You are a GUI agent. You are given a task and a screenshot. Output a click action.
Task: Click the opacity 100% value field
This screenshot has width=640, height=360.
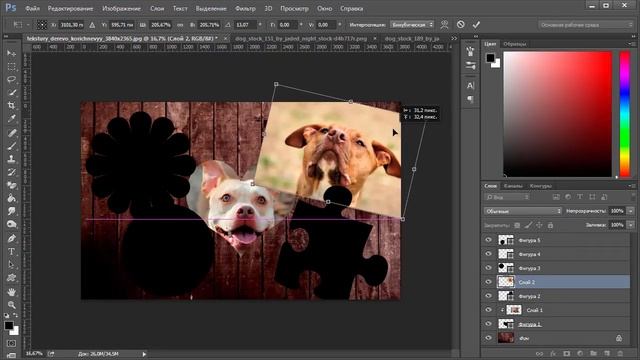pos(617,211)
